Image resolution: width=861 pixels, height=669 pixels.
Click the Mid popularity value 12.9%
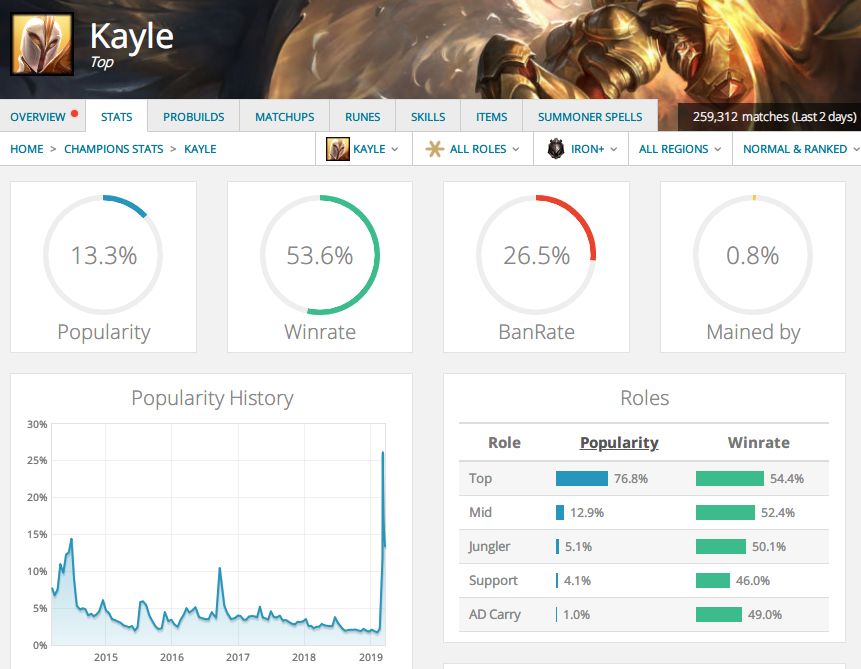[x=587, y=512]
